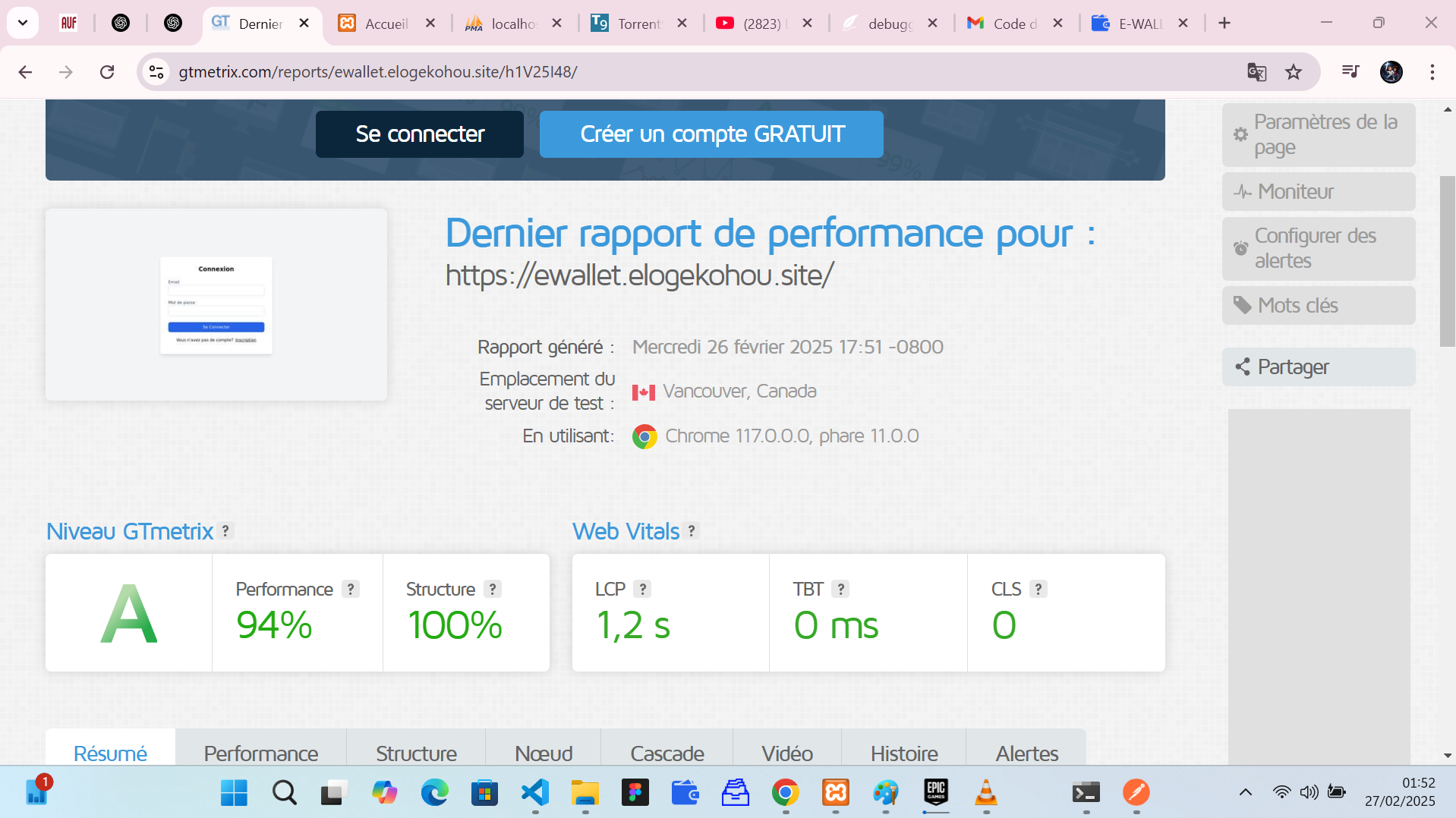1456x818 pixels.
Task: Click Créer un compte GRATUIT button
Action: click(x=711, y=134)
